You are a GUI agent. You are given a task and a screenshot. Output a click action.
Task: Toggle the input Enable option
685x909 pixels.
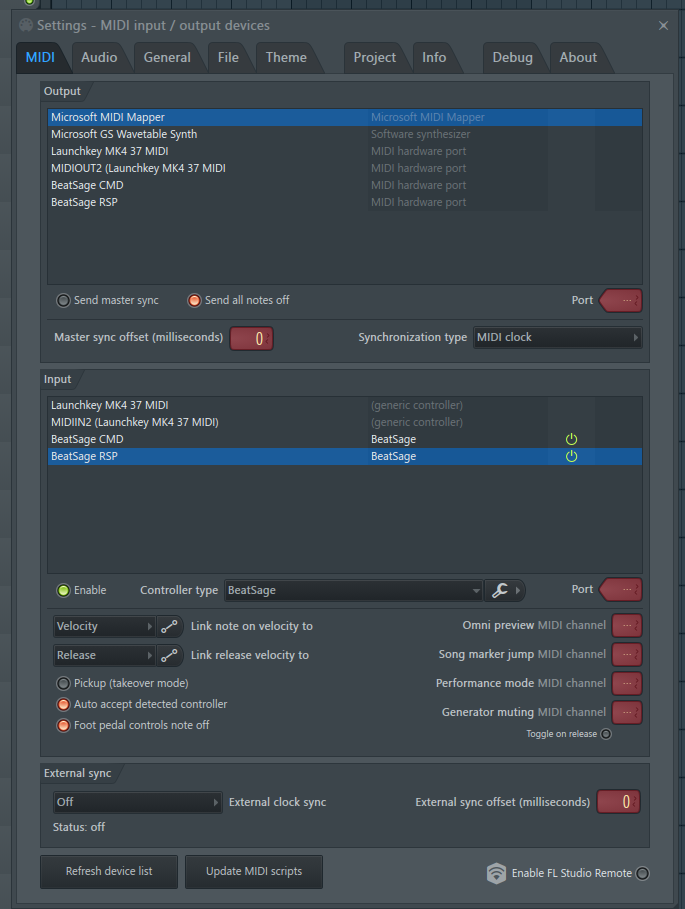pyautogui.click(x=63, y=590)
